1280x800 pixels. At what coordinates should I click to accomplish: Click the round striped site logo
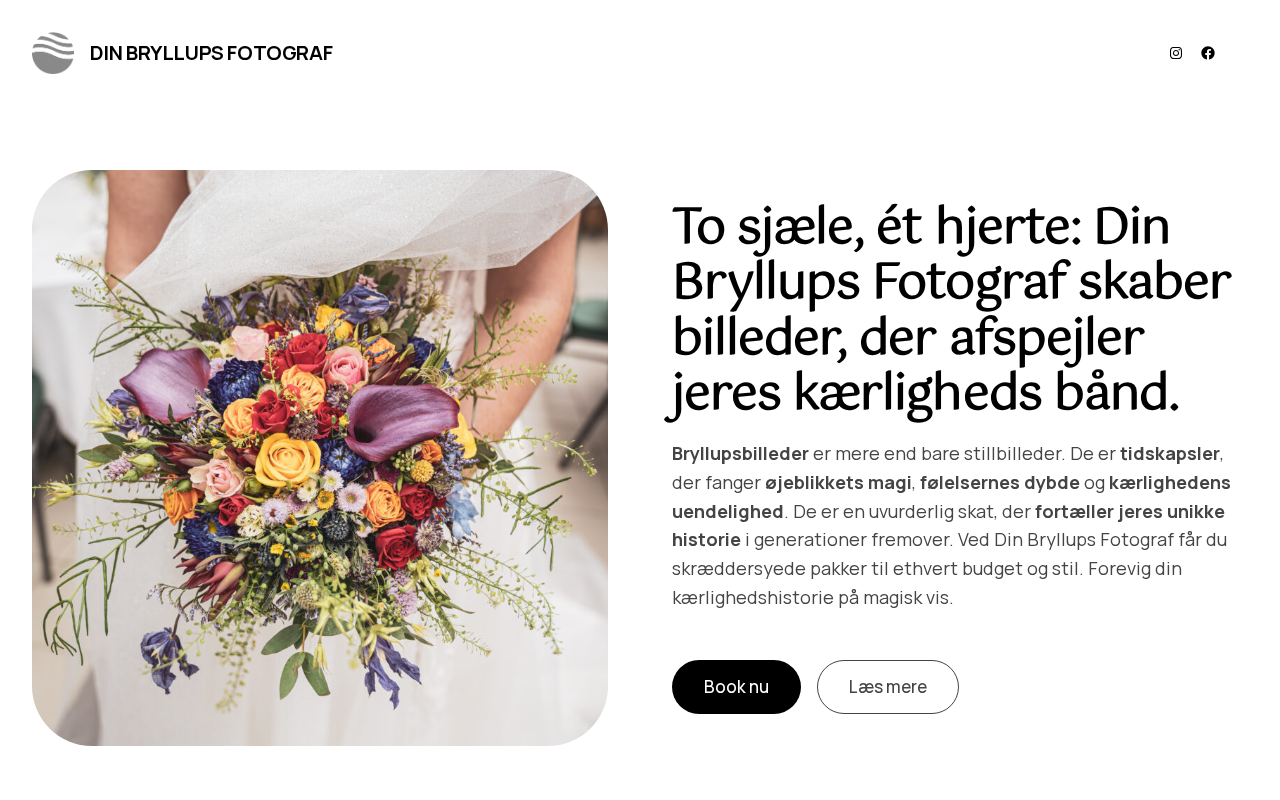coord(53,53)
